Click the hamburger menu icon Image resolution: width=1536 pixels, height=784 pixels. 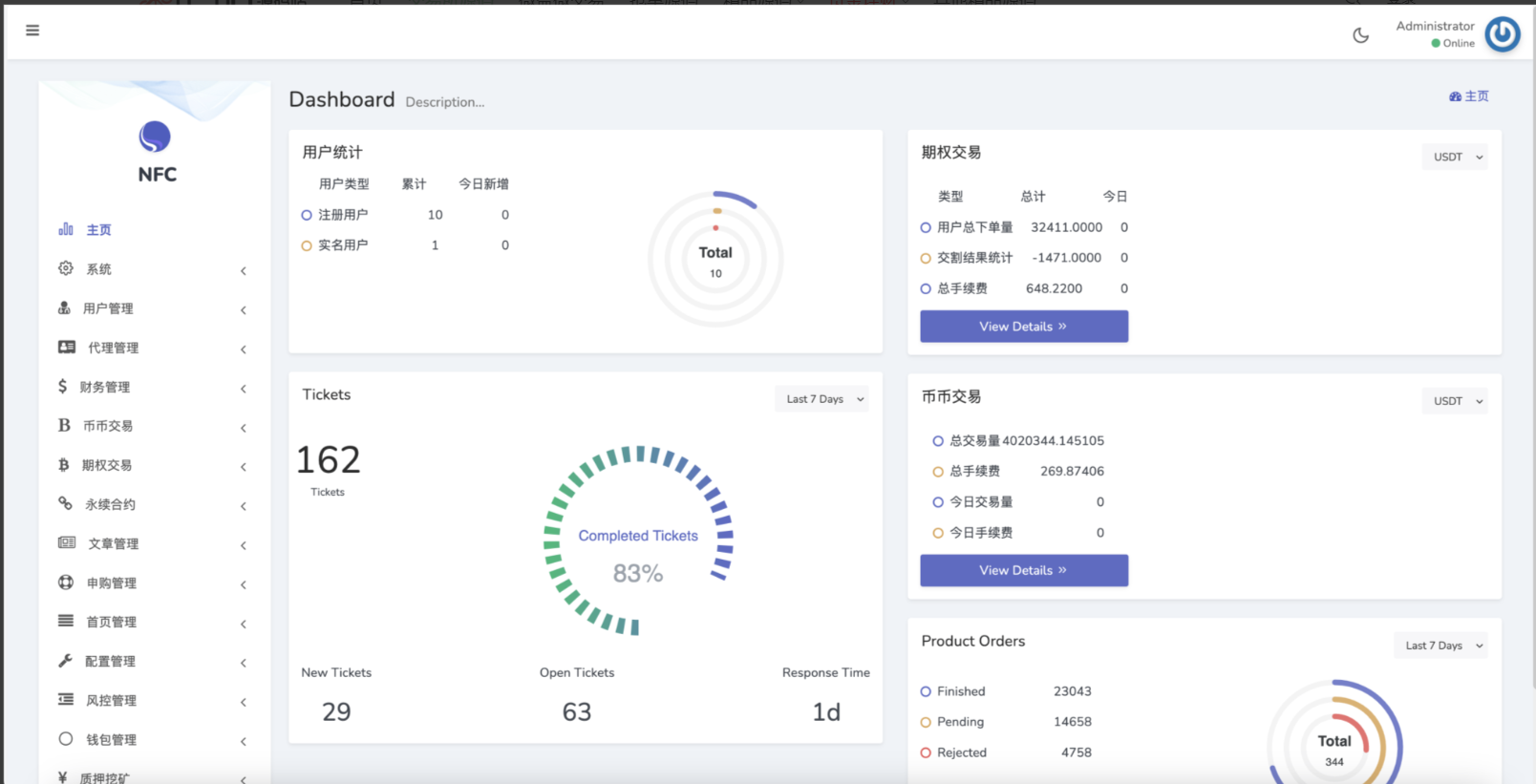click(x=32, y=31)
